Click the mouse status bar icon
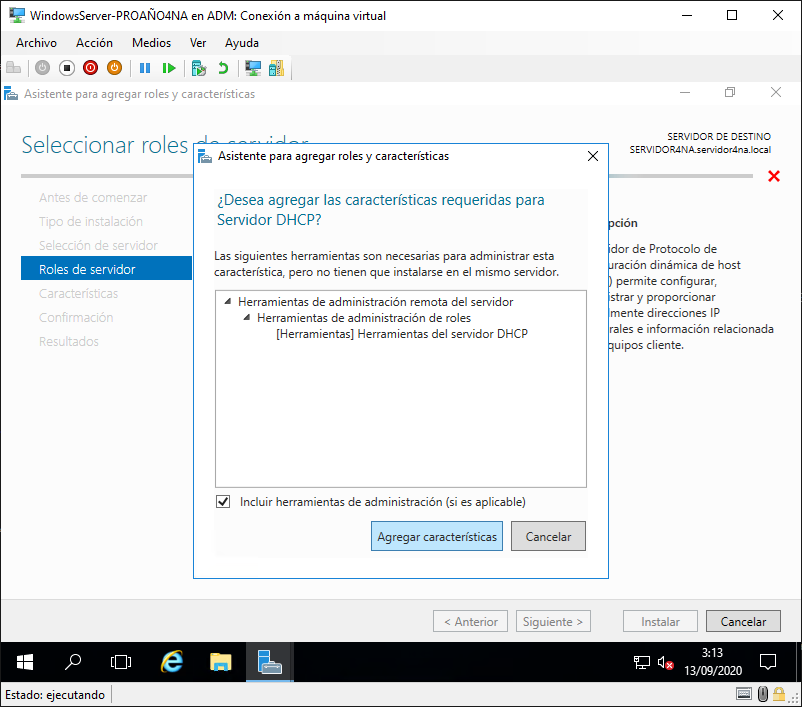Image resolution: width=802 pixels, height=707 pixels. 763,694
